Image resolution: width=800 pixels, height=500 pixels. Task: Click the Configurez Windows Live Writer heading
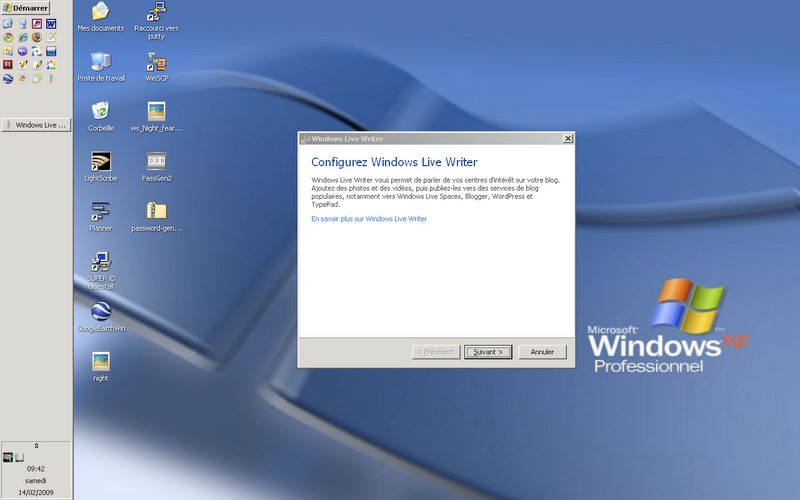click(394, 162)
